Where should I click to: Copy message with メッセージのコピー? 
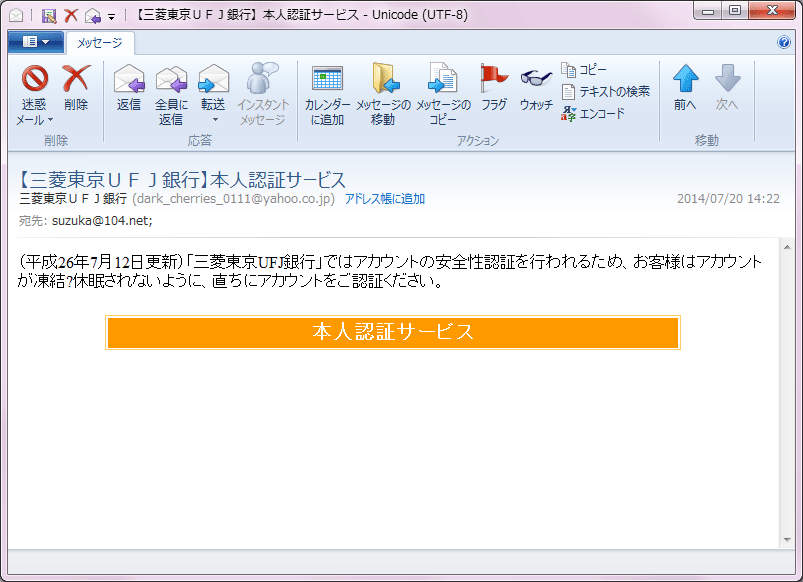pos(443,95)
